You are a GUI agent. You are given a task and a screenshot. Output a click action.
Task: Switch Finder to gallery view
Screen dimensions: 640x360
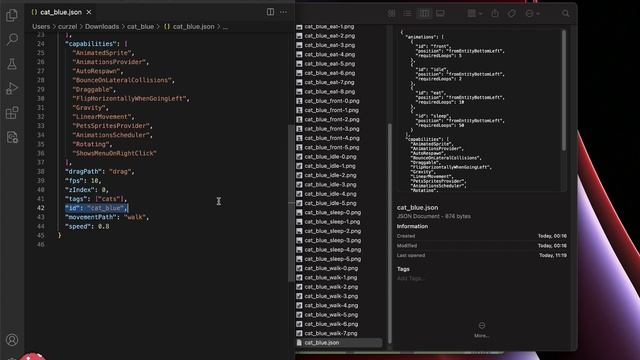[x=440, y=13]
